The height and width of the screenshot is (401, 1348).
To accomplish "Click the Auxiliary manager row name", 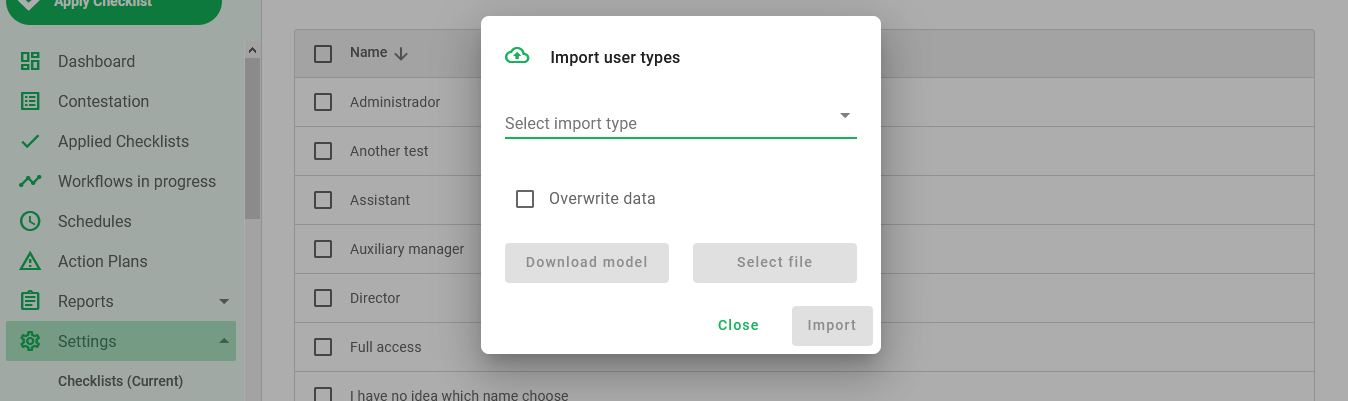I will click(407, 249).
